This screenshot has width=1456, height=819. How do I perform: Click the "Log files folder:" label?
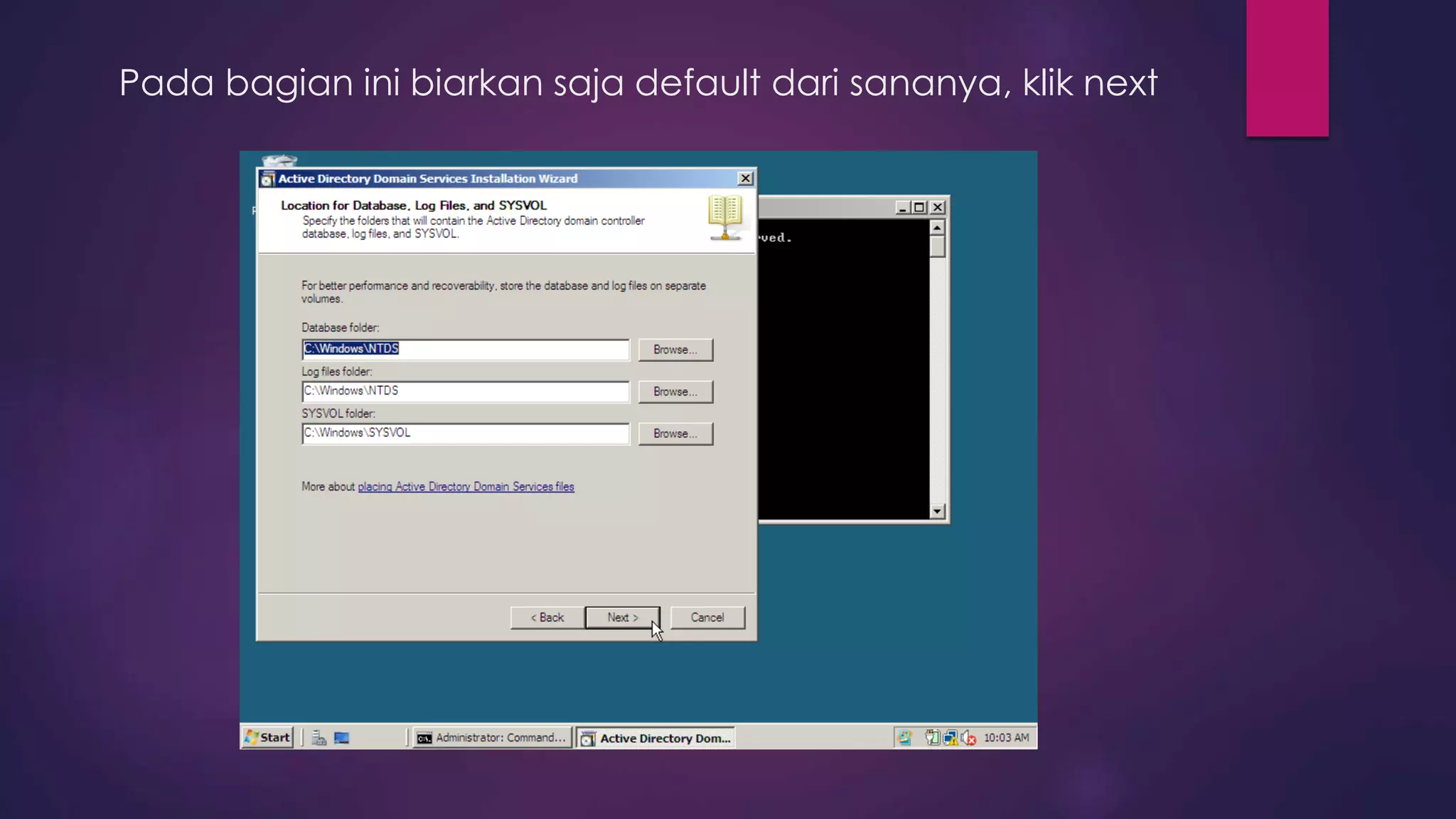[x=337, y=372]
